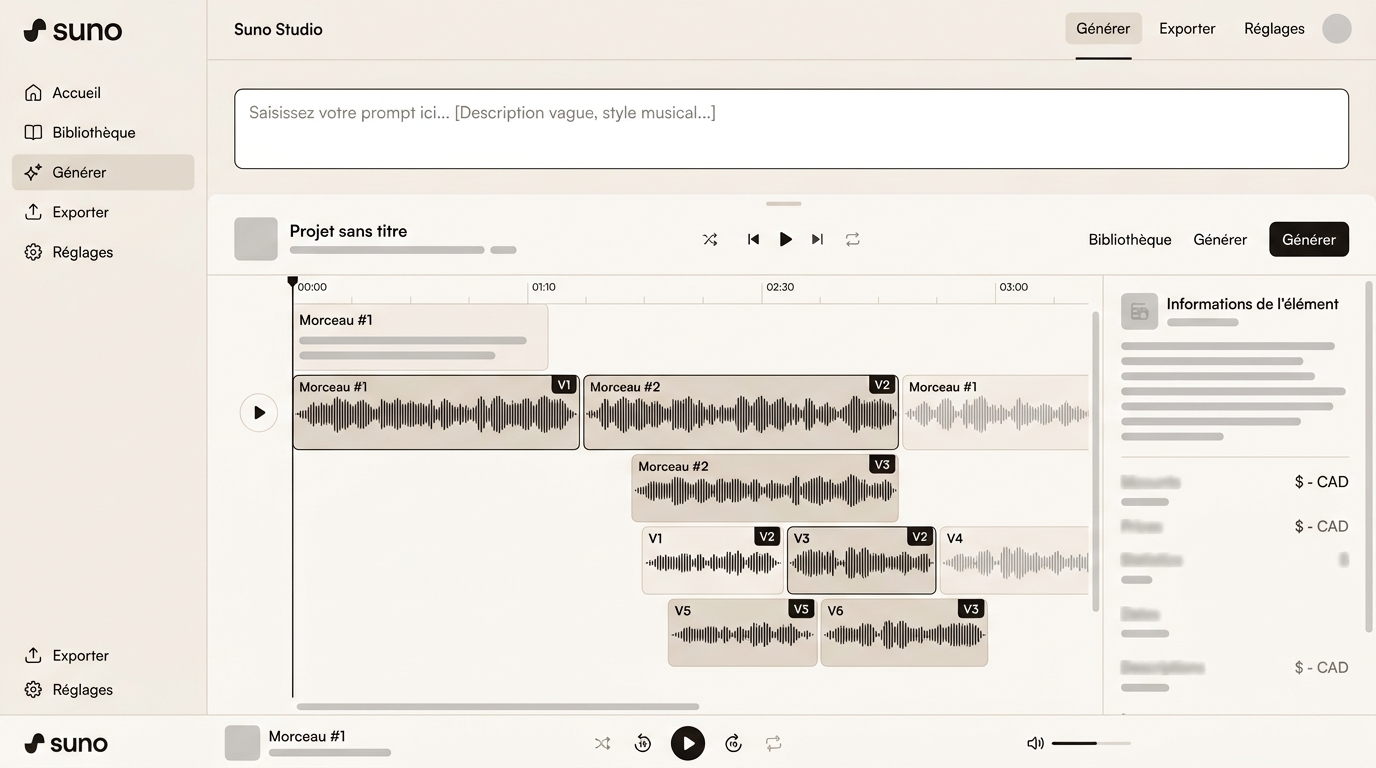Select the faded V4 variation clip
Screen dimensions: 1376x768
[x=1014, y=560]
